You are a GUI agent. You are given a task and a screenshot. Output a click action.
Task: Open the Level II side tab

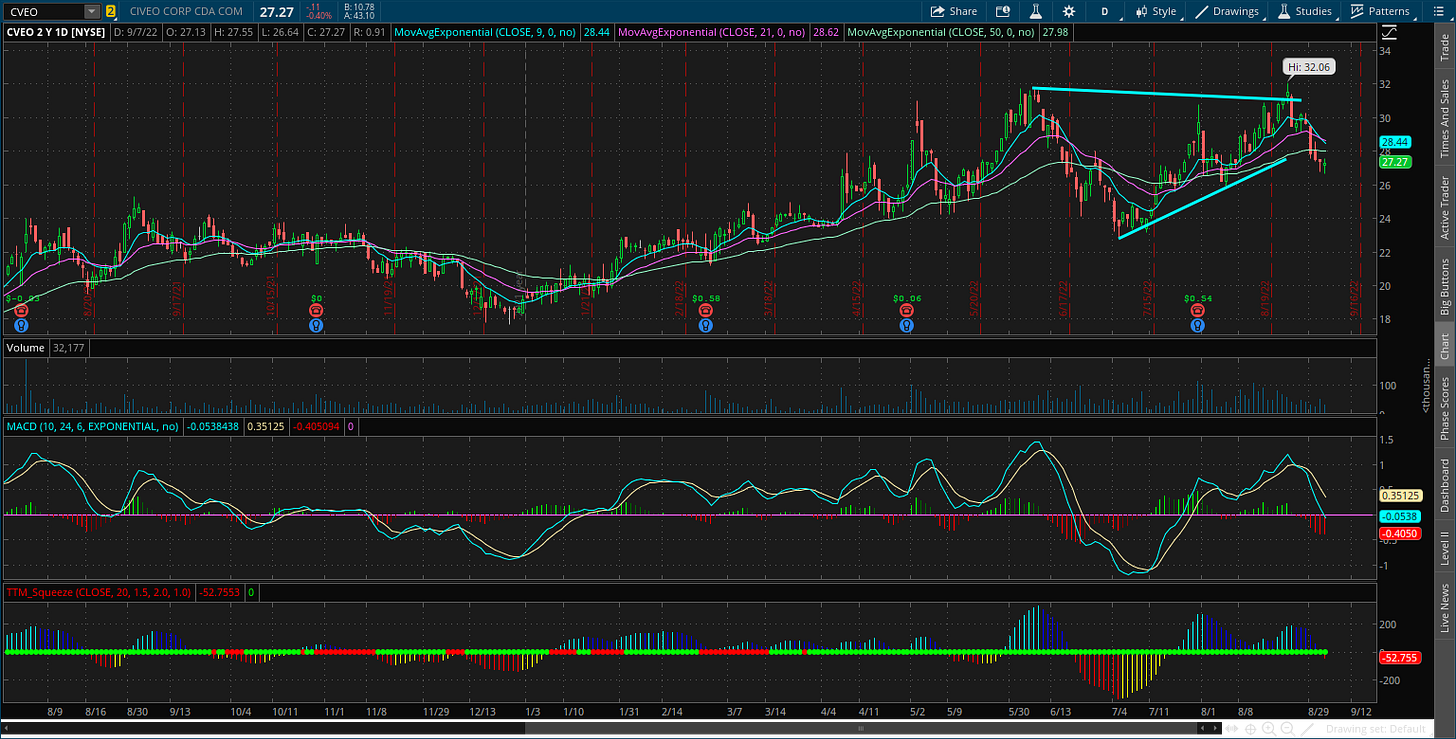(1444, 549)
